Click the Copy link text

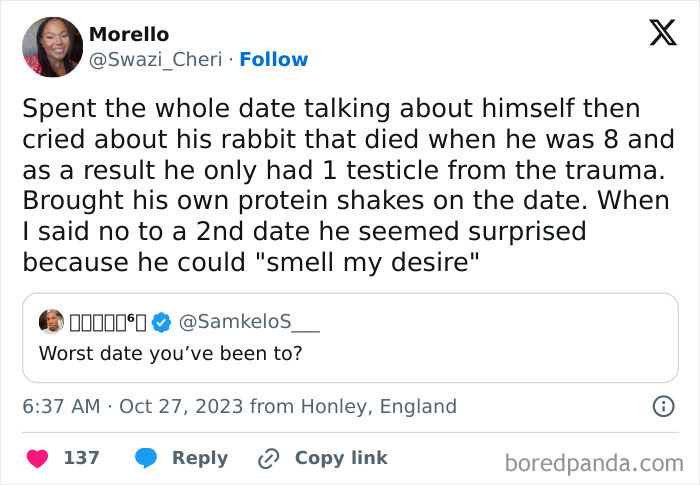(x=341, y=458)
